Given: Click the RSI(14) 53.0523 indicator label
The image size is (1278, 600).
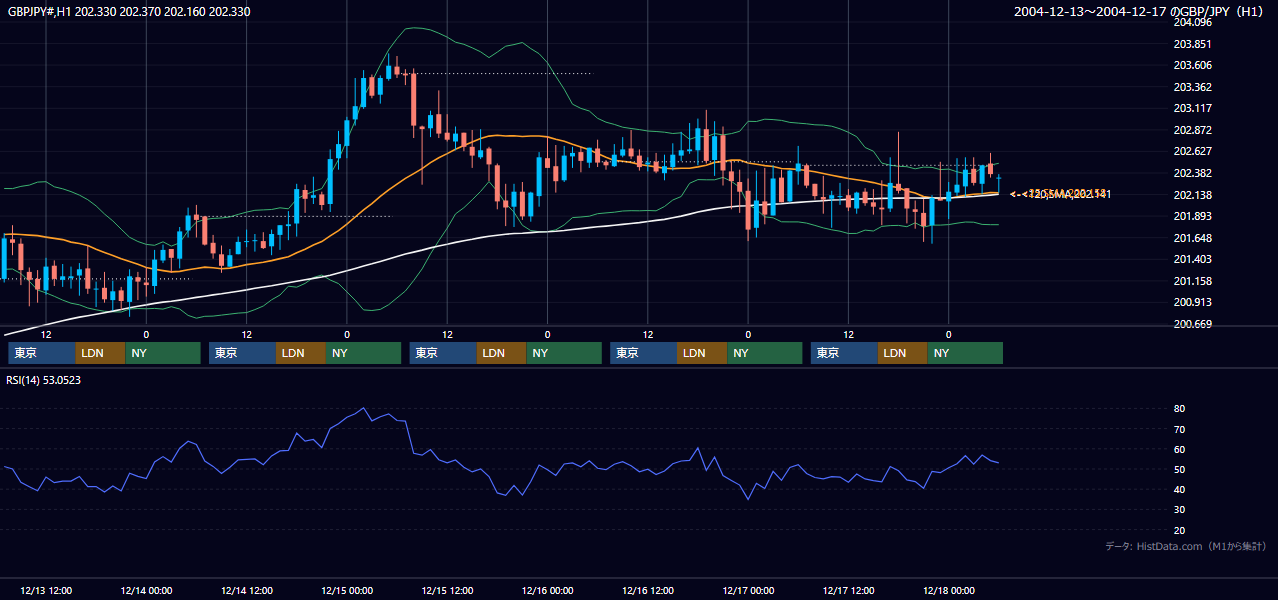Looking at the screenshot, I should [x=44, y=380].
